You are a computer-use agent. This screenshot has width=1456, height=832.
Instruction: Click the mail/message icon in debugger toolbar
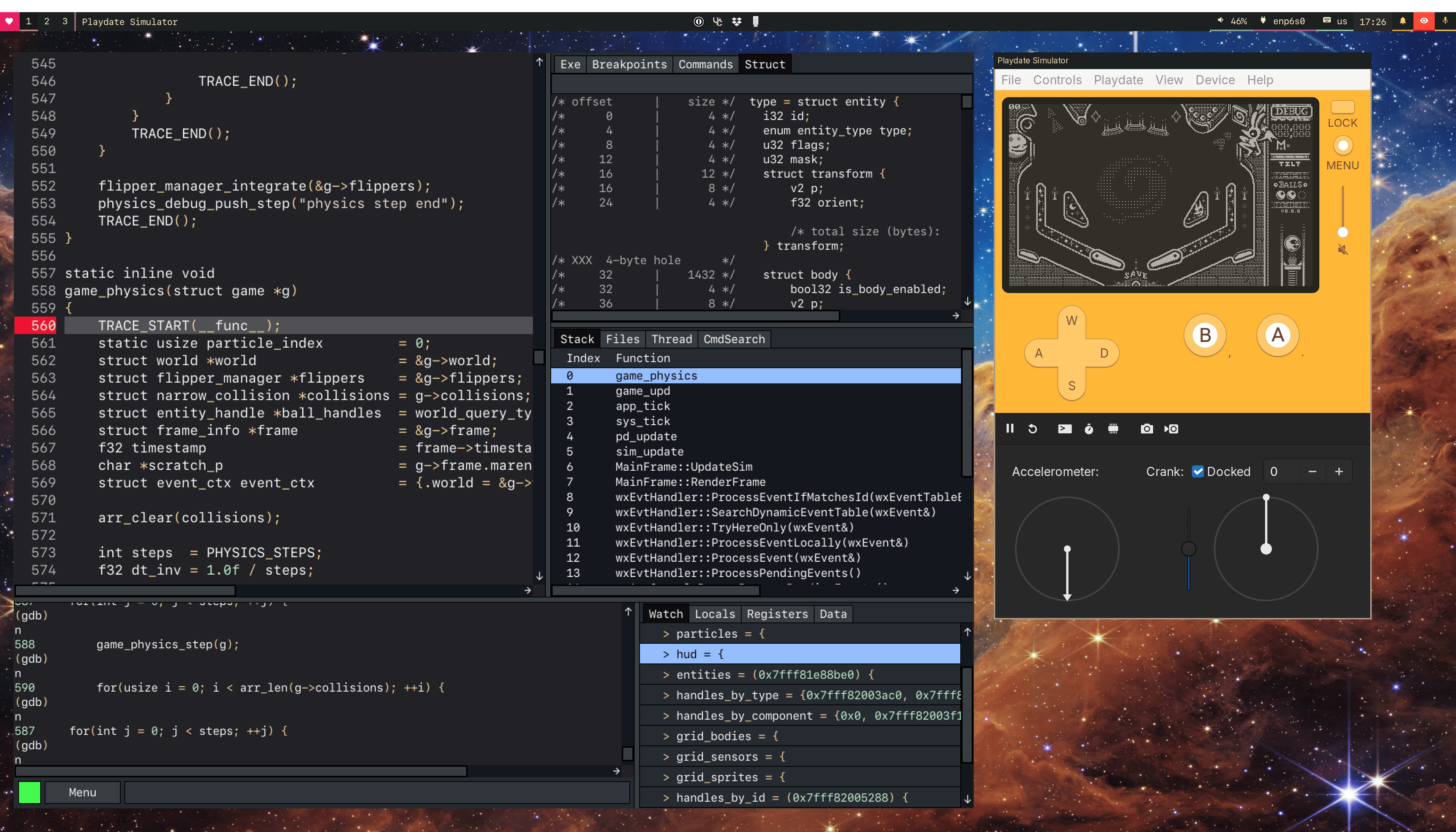1063,428
